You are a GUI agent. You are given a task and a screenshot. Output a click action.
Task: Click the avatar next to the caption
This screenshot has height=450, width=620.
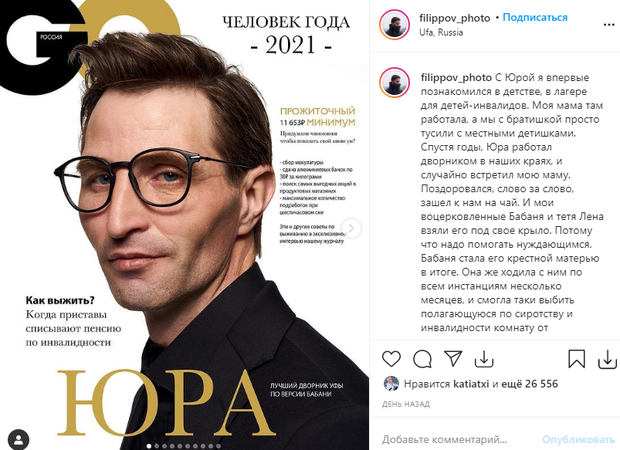point(395,83)
